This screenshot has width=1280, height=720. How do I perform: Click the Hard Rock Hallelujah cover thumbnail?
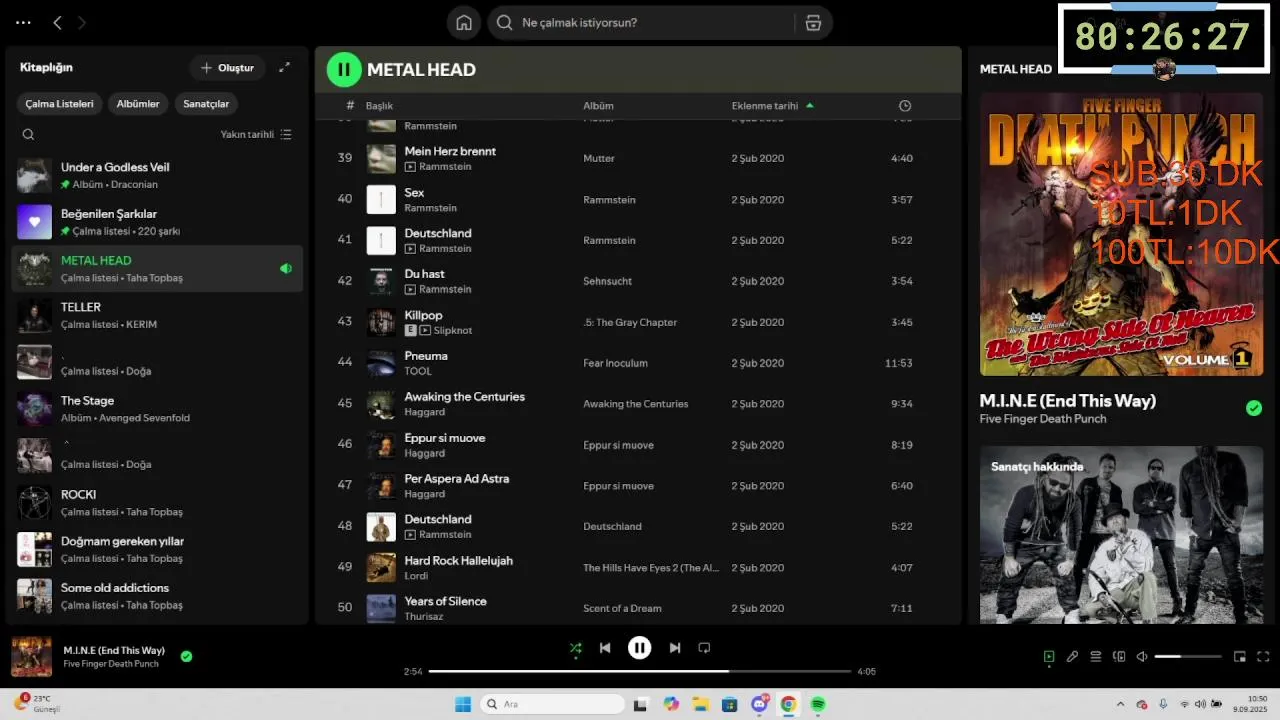(x=381, y=567)
